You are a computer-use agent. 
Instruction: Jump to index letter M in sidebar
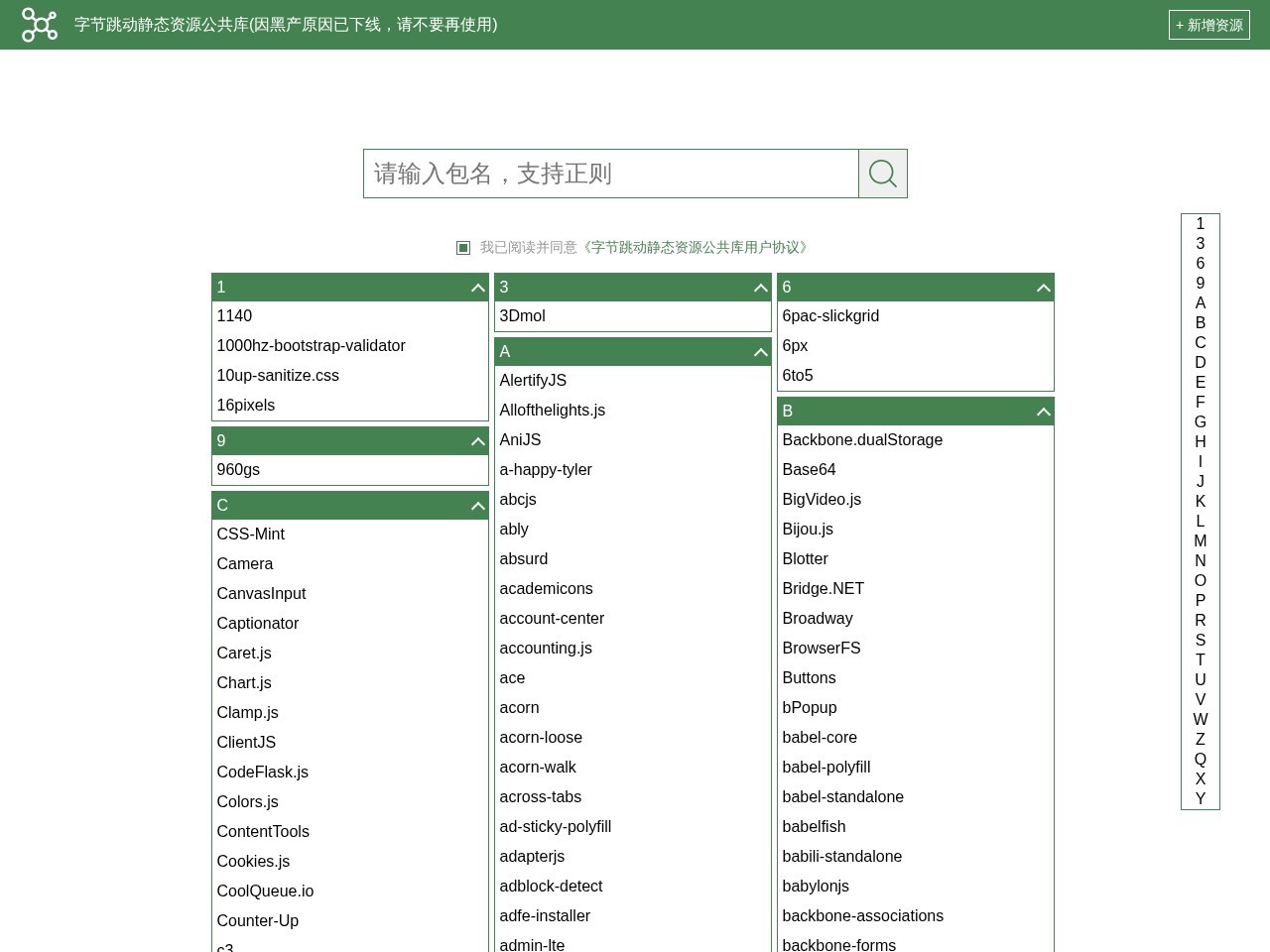point(1201,541)
